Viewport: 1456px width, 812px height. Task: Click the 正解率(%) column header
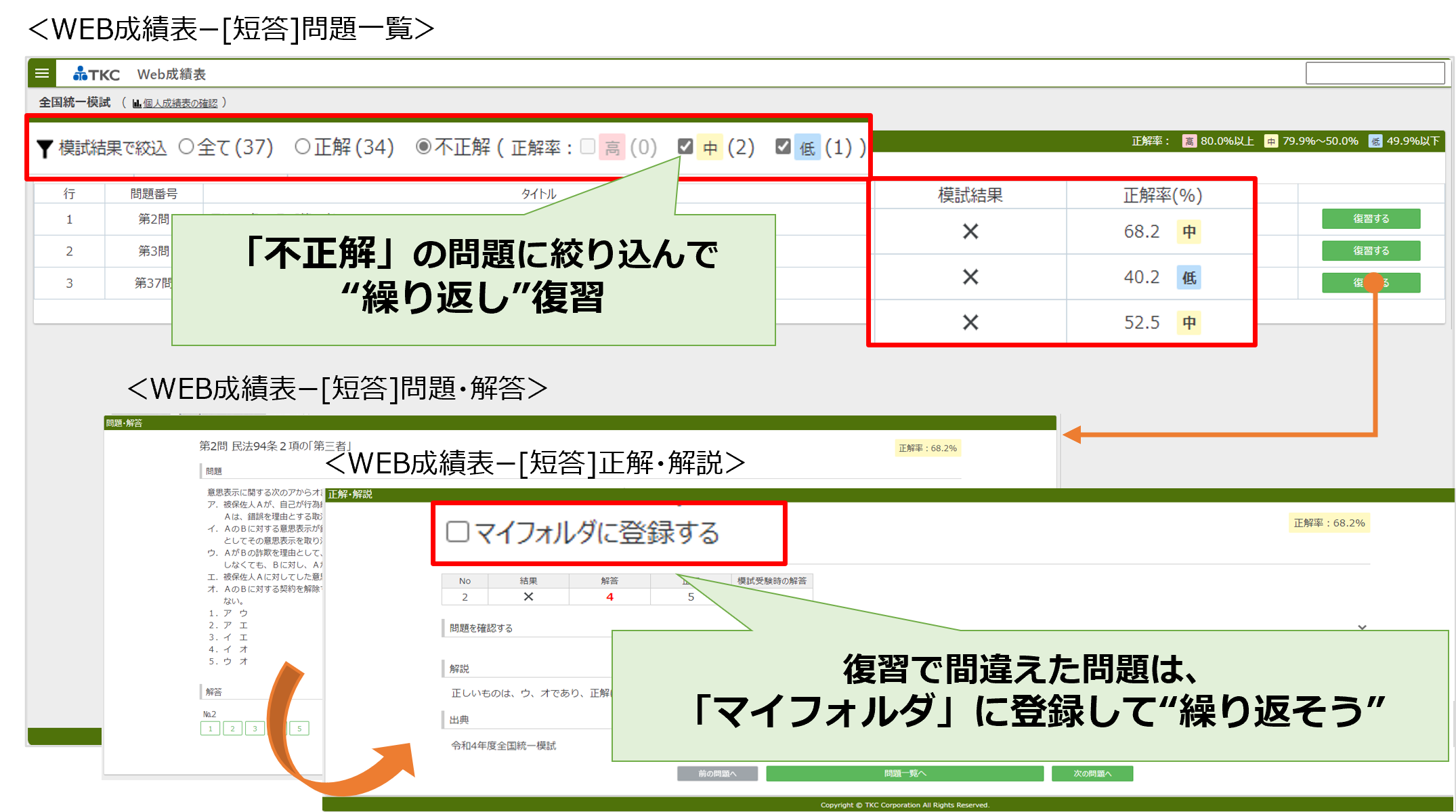[x=1162, y=196]
